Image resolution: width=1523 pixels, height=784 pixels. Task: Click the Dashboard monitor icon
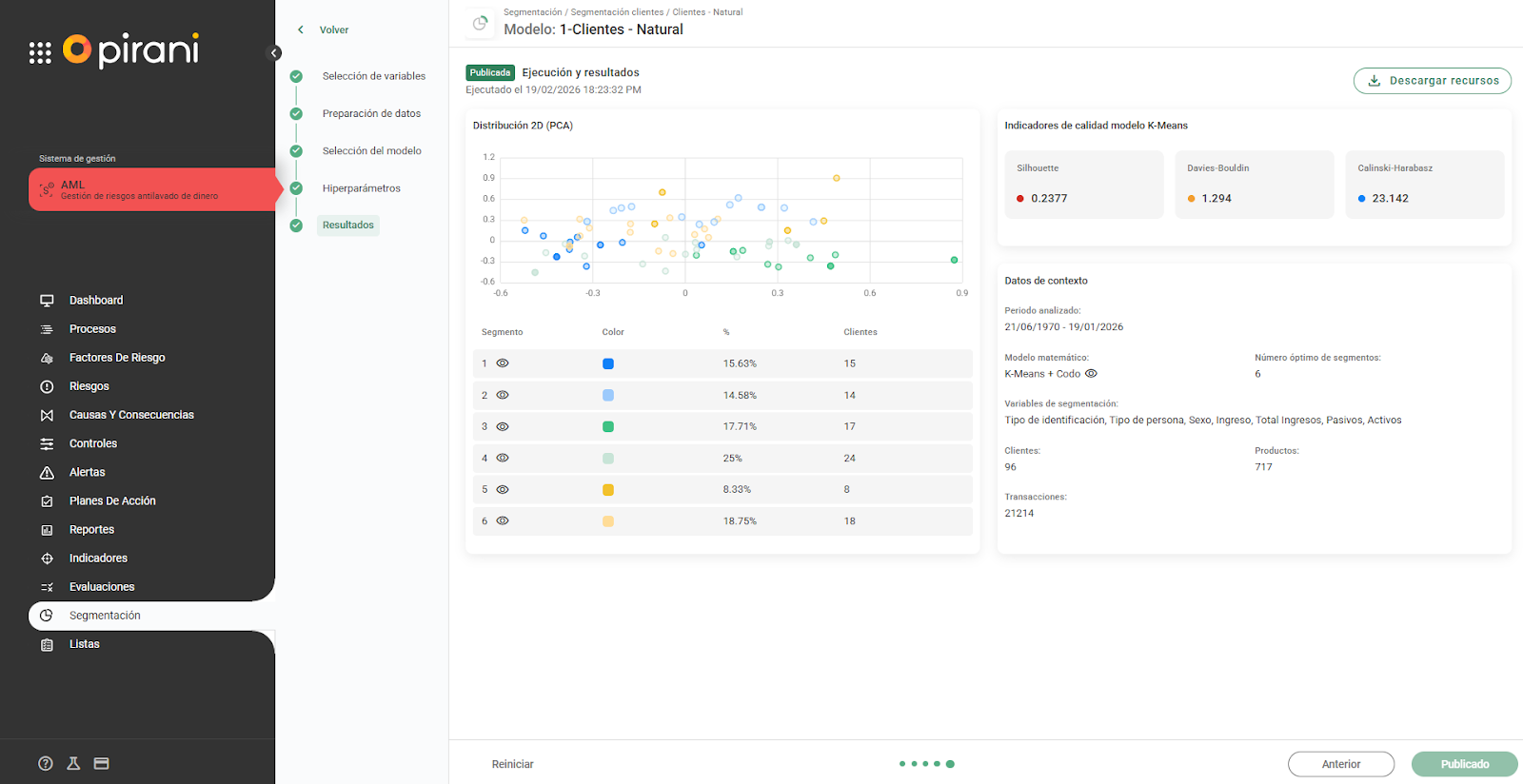[47, 301]
